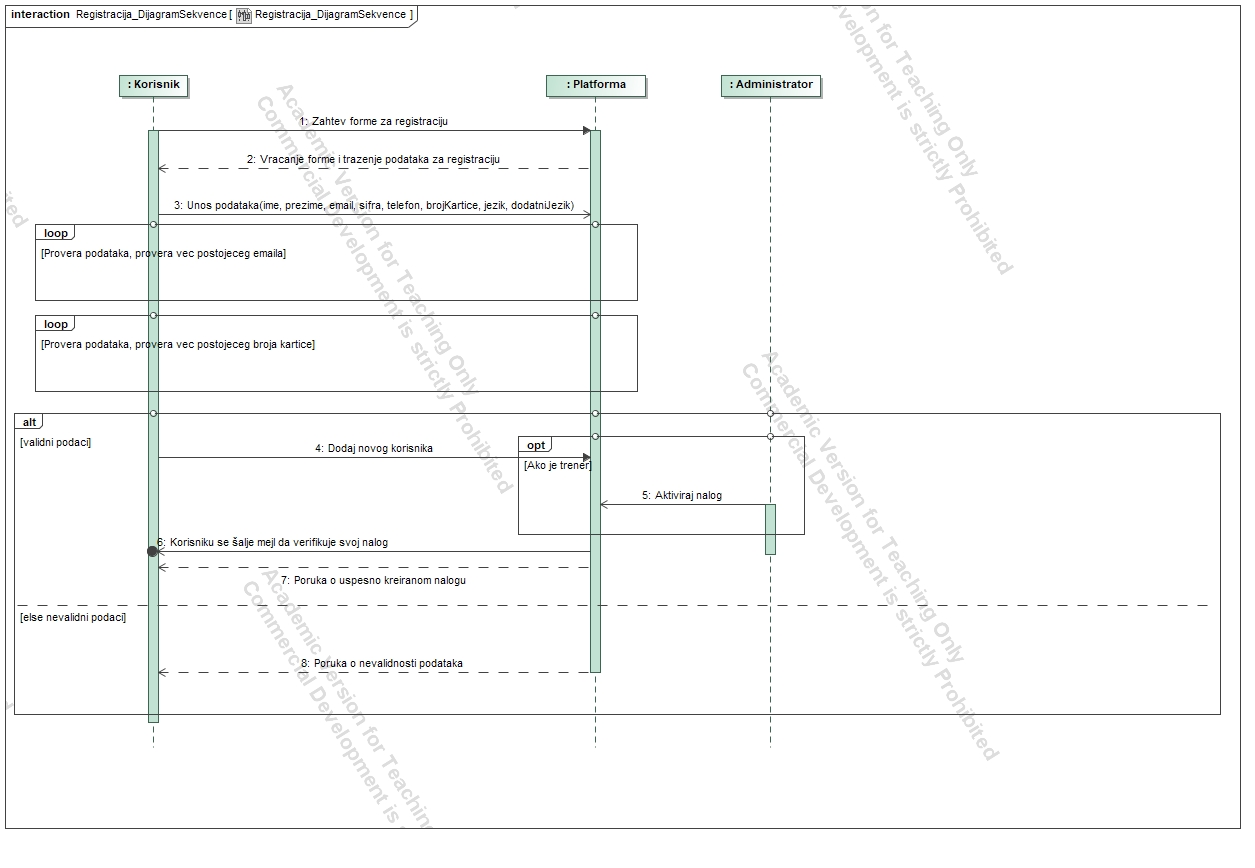Click the interaction frame title 'Registracija_DijagramSekvence'
This screenshot has height=868, width=1255.
(151, 15)
